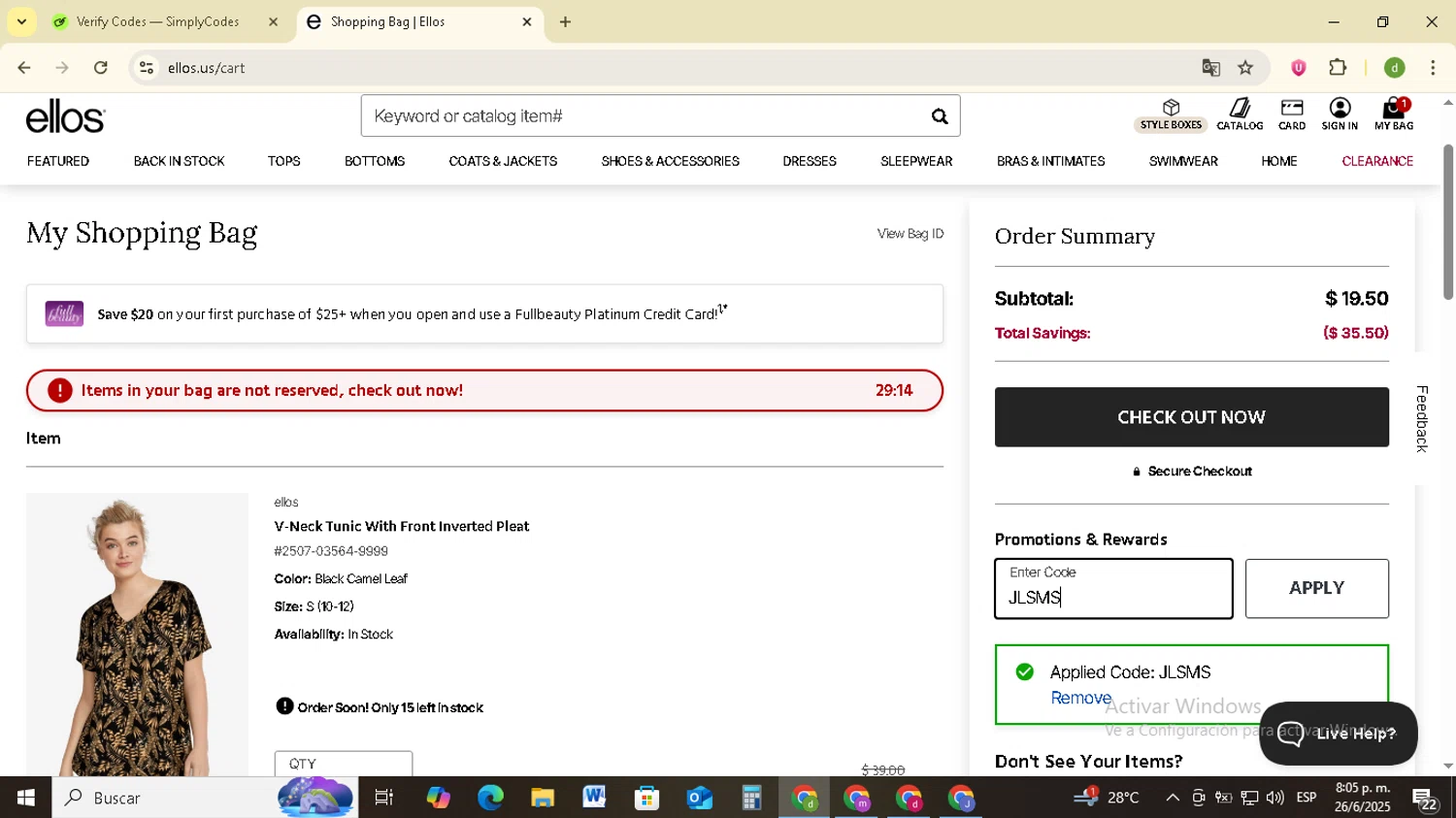Bookmark this page with star icon

pos(1245,68)
